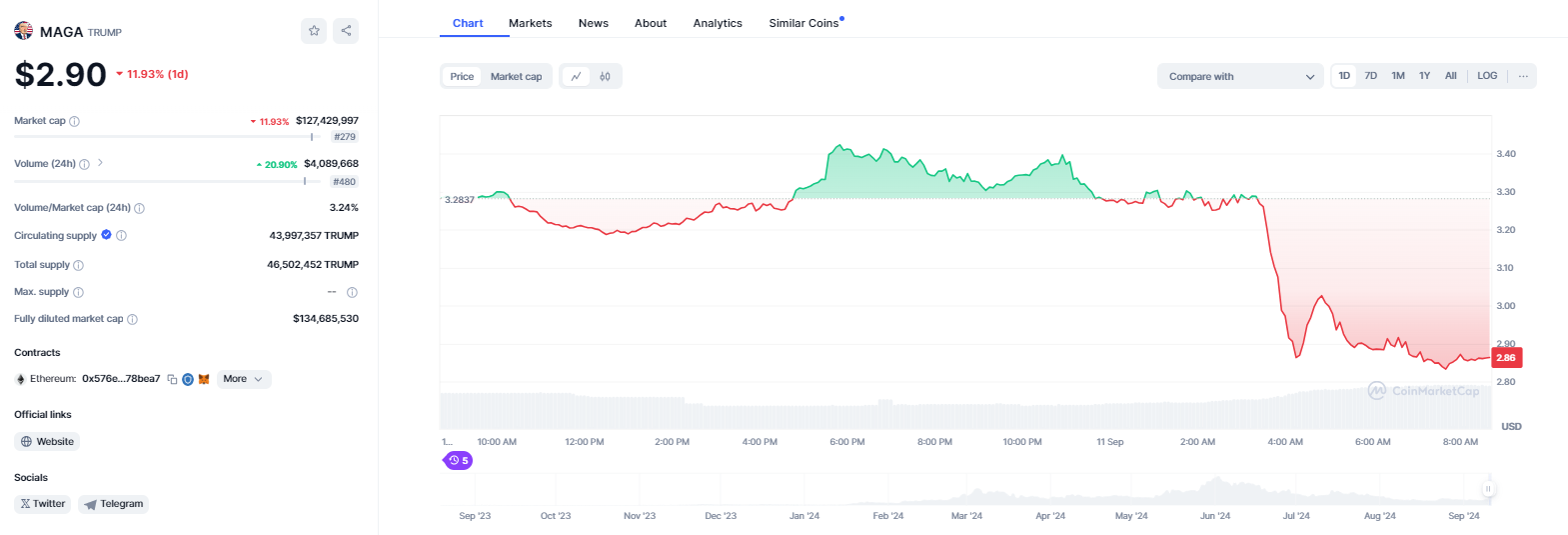Open Circulating supply info icon
Viewport: 1568px width, 535px height.
[x=122, y=236]
